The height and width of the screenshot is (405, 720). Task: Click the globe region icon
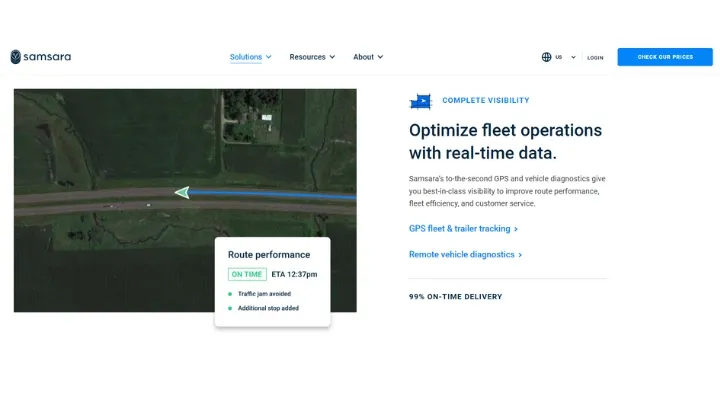(546, 57)
